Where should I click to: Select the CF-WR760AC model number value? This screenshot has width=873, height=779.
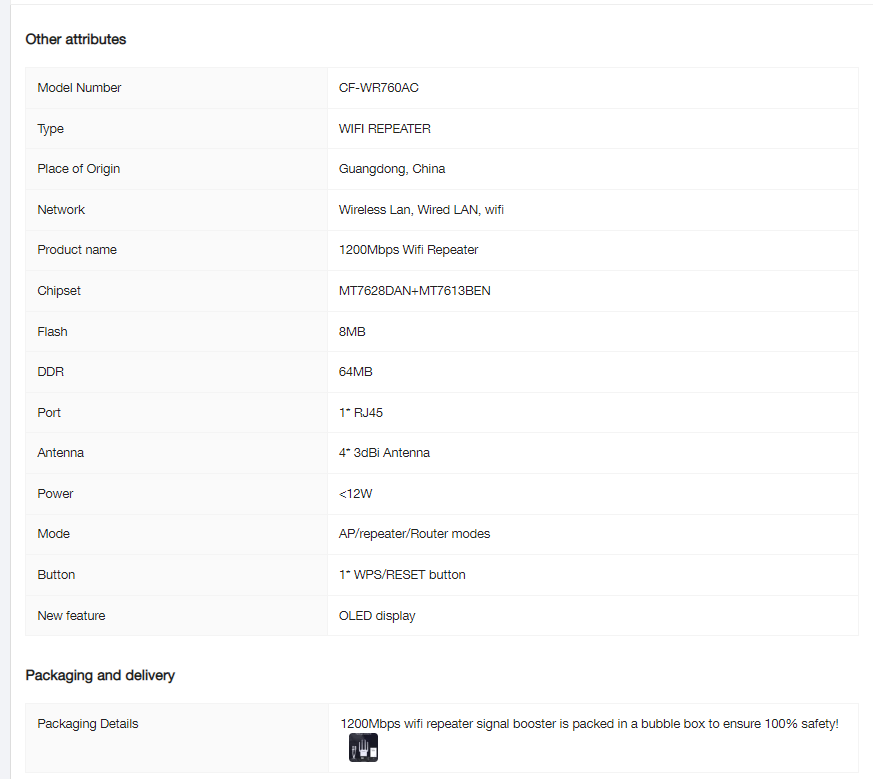click(379, 88)
